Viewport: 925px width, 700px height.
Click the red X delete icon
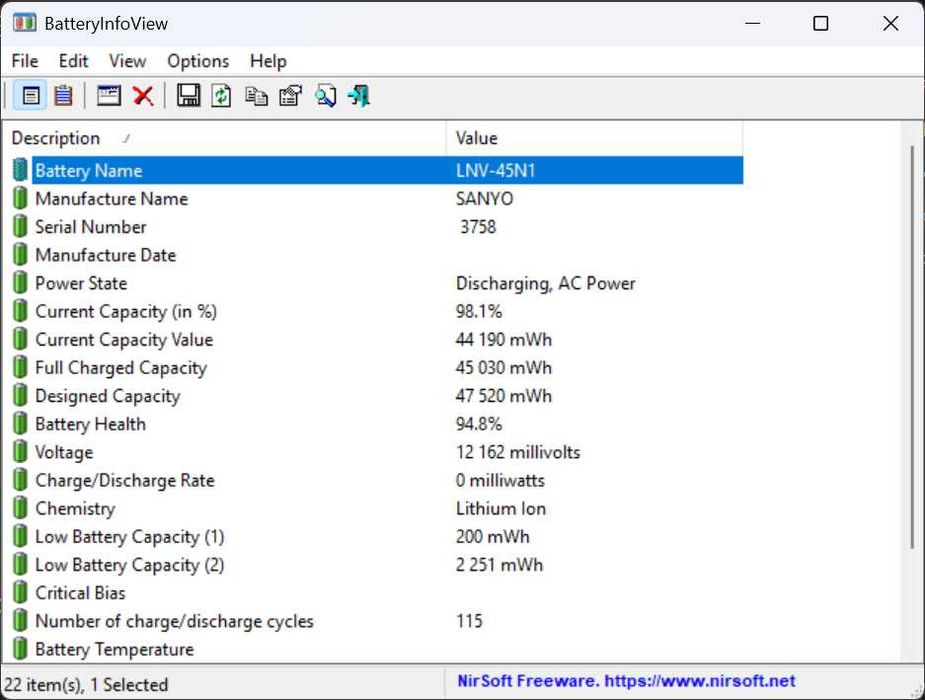(x=143, y=96)
